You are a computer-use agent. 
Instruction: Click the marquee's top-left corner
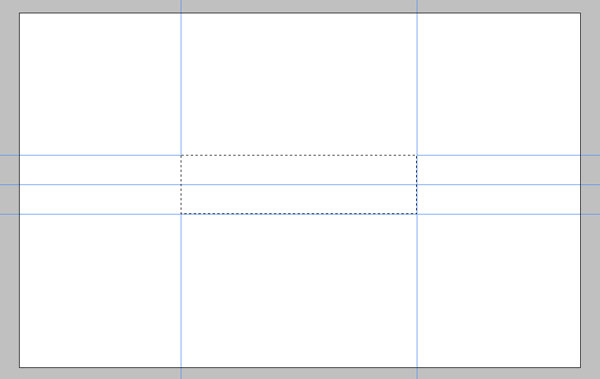[181, 155]
